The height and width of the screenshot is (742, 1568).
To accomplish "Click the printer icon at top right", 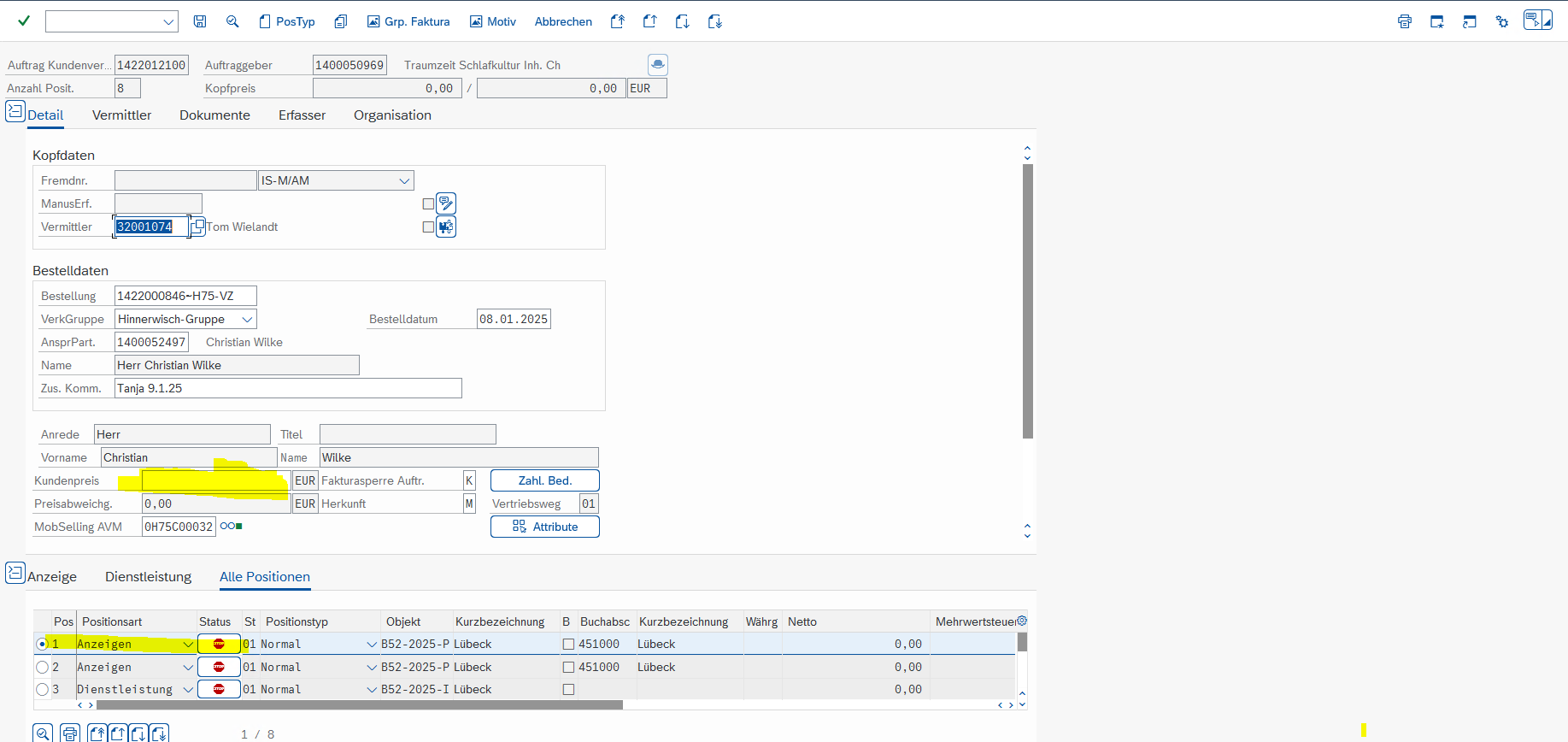I will tap(1405, 21).
